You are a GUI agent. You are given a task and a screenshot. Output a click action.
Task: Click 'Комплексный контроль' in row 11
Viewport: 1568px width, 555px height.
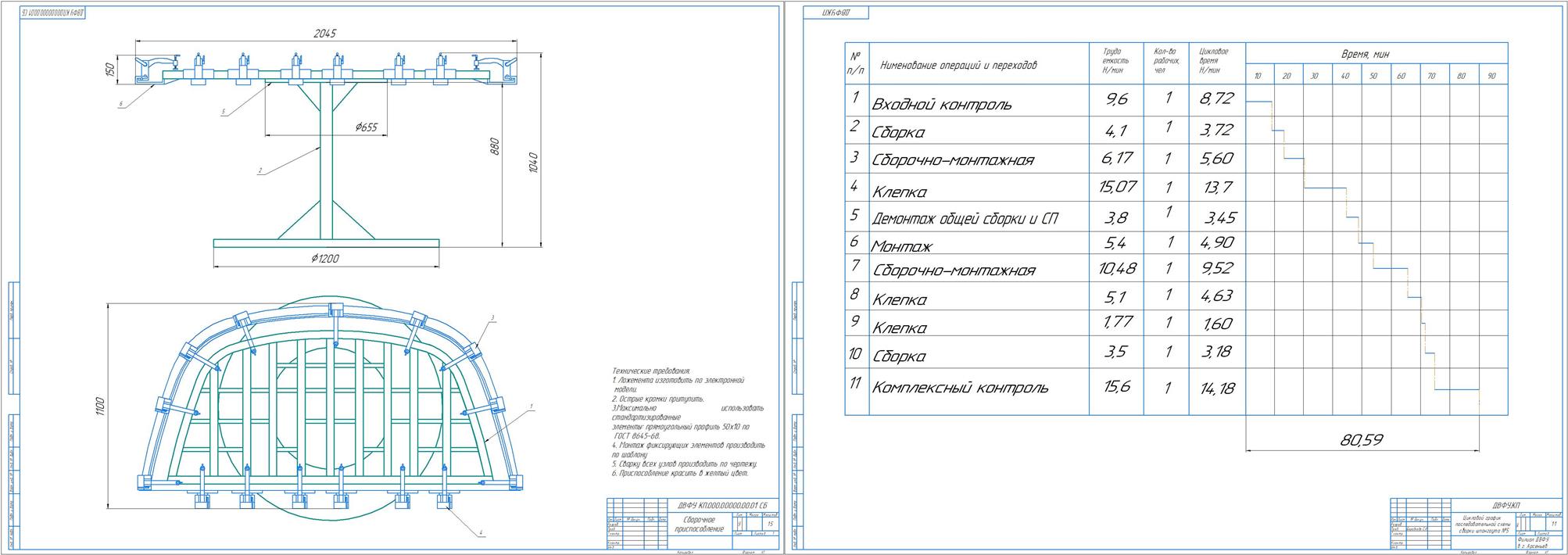[x=960, y=388]
